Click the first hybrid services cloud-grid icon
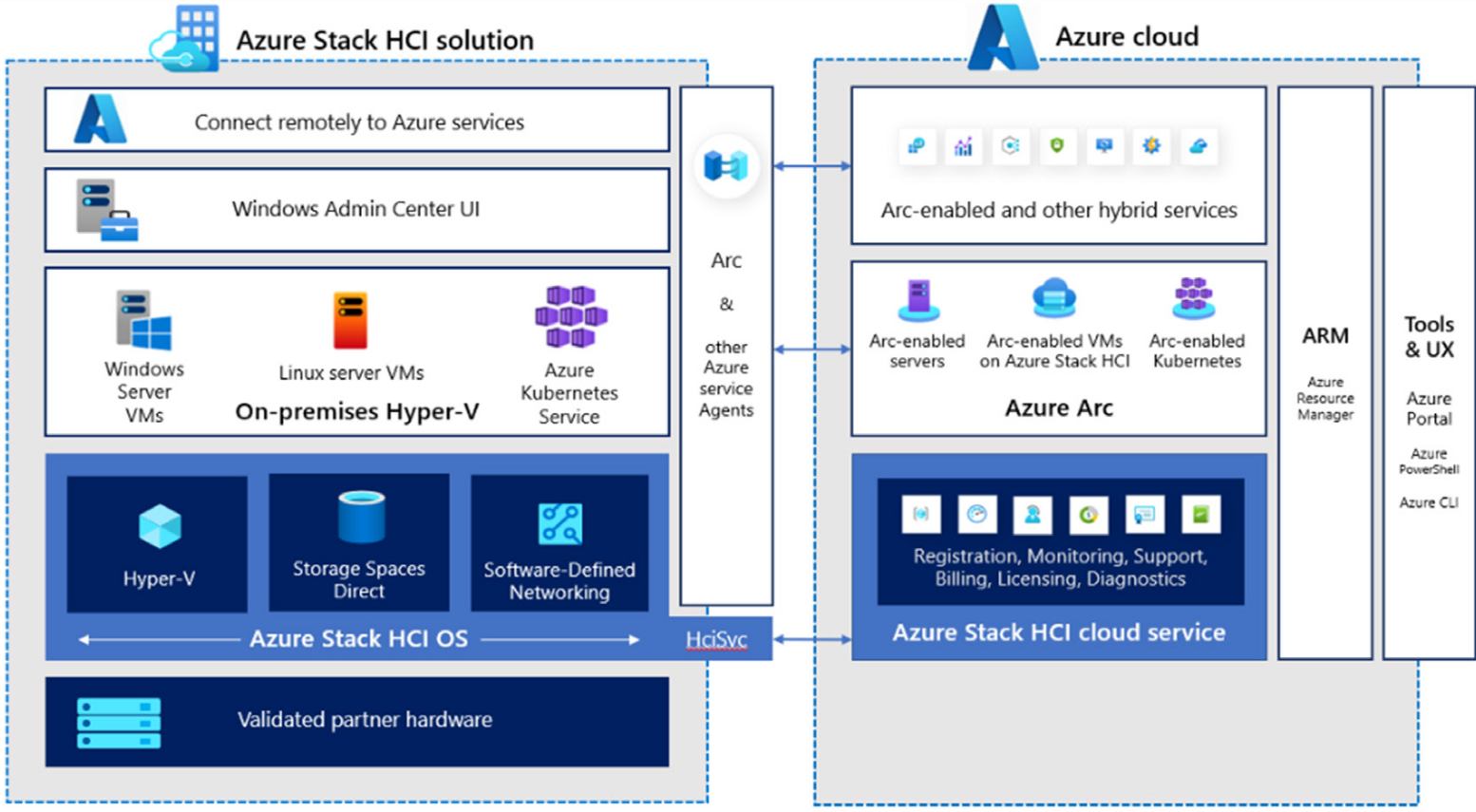 pyautogui.click(x=917, y=146)
